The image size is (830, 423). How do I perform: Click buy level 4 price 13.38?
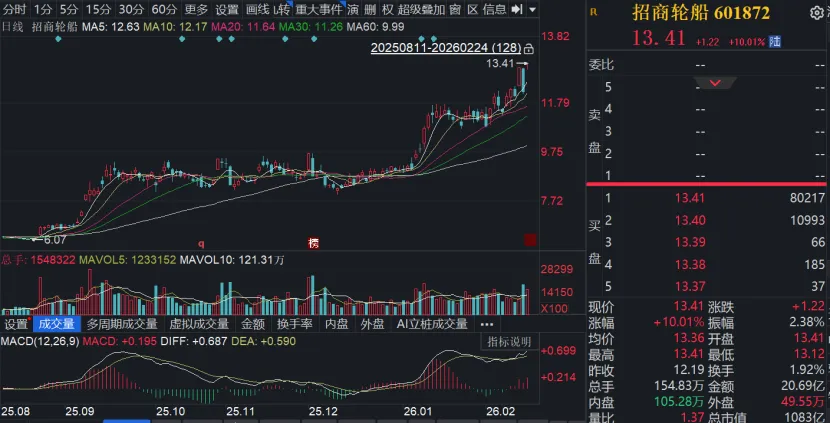(690, 265)
